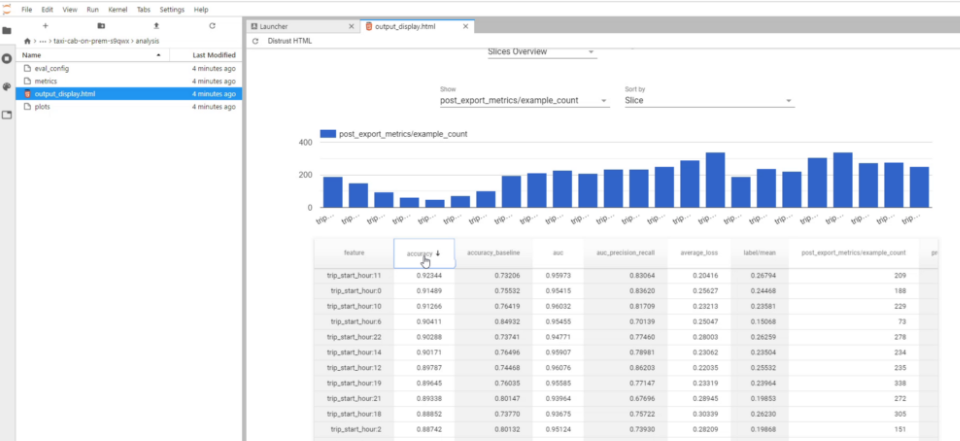Click the plots file icon
The height and width of the screenshot is (441, 960).
[27, 107]
